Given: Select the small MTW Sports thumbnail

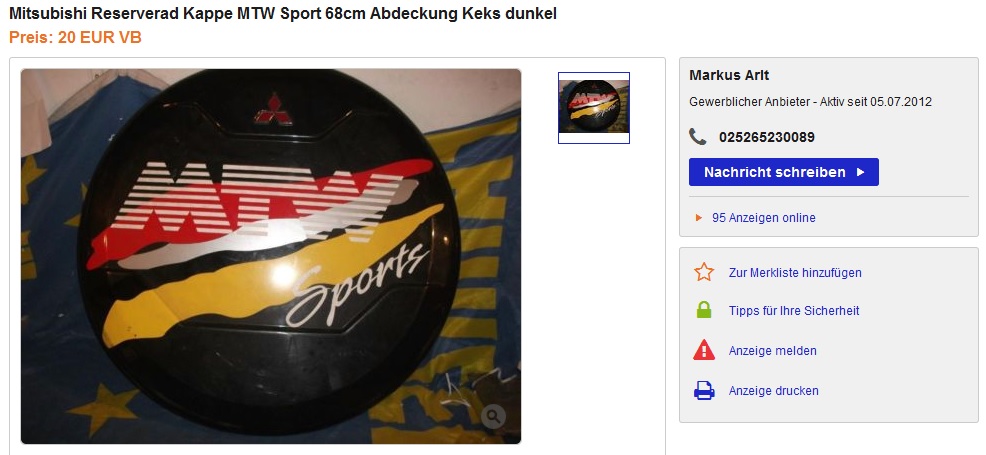Looking at the screenshot, I should tap(594, 107).
